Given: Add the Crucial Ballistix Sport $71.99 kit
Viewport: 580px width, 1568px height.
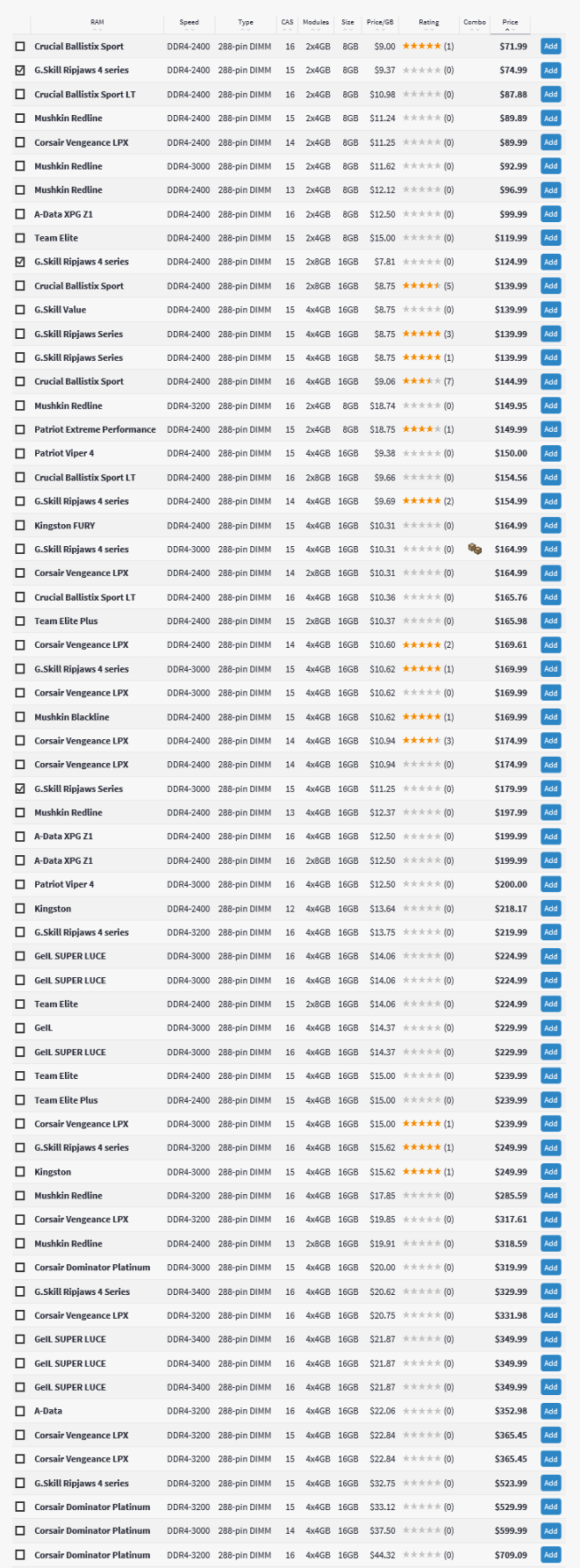Looking at the screenshot, I should (551, 47).
